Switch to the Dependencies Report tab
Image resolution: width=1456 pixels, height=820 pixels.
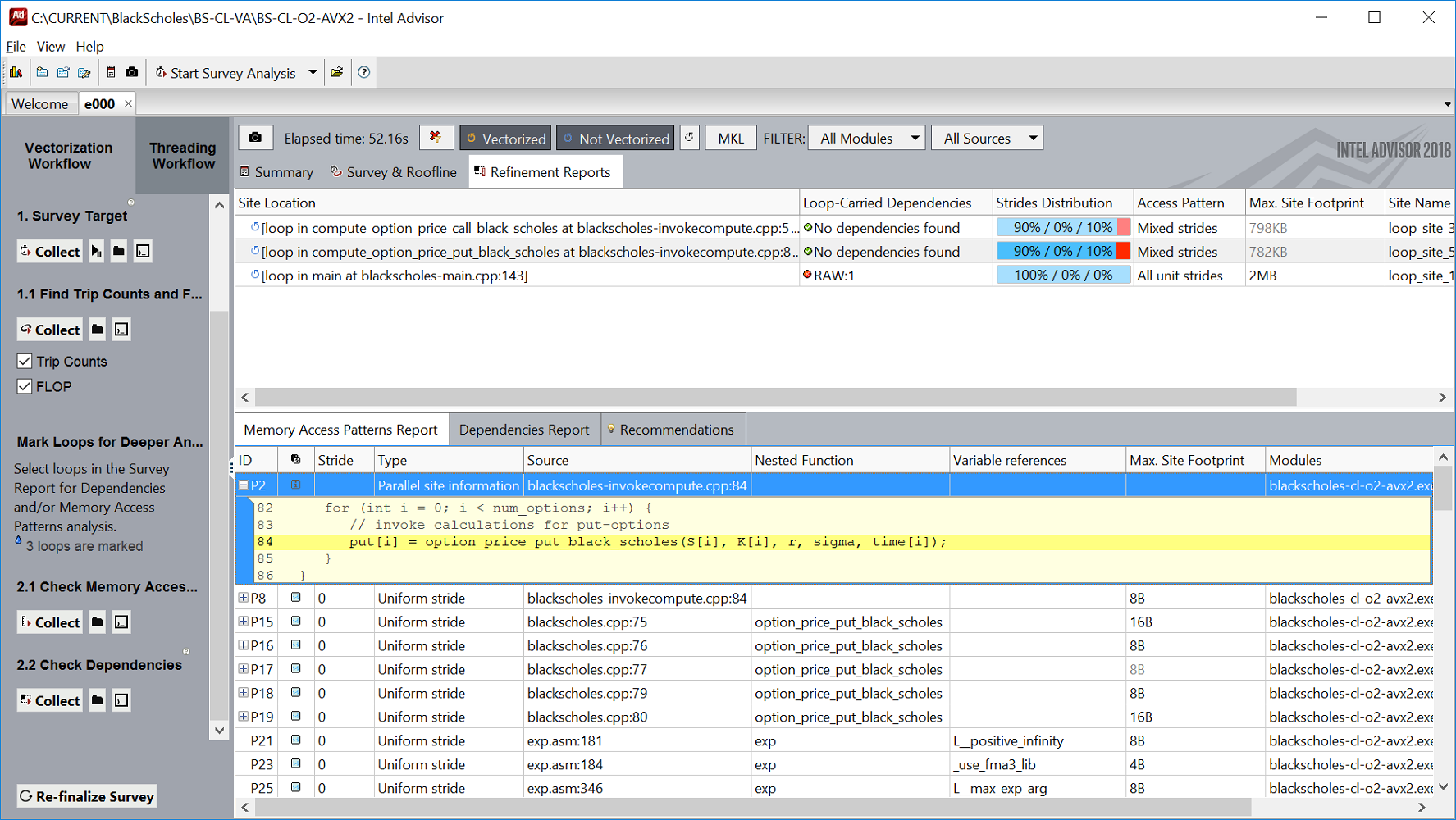point(524,430)
